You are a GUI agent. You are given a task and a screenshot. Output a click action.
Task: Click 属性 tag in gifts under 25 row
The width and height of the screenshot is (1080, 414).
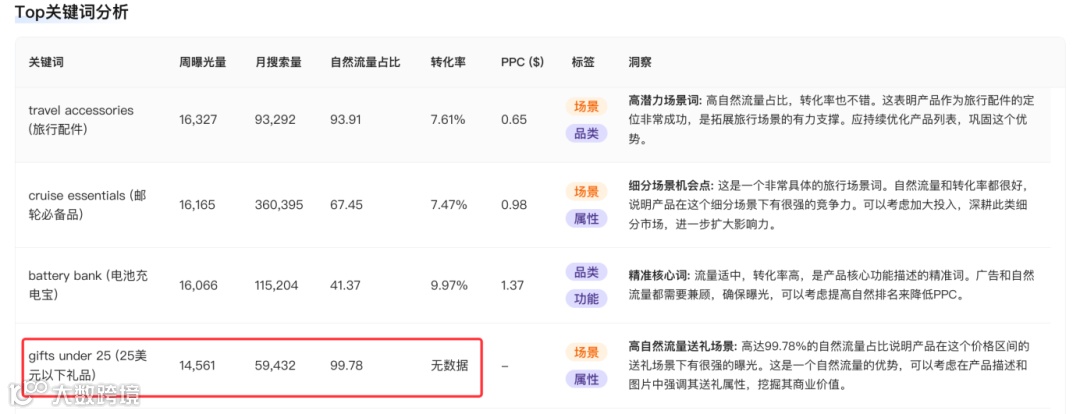tap(587, 379)
